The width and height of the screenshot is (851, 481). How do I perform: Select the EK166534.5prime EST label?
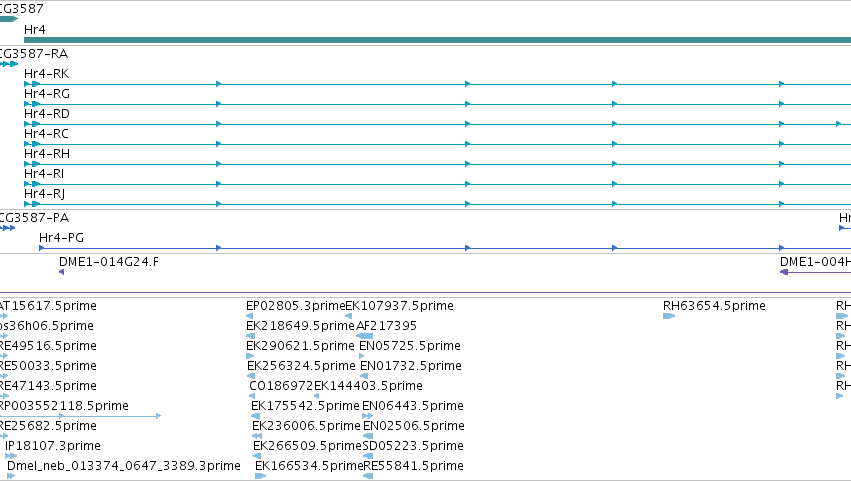[309, 466]
